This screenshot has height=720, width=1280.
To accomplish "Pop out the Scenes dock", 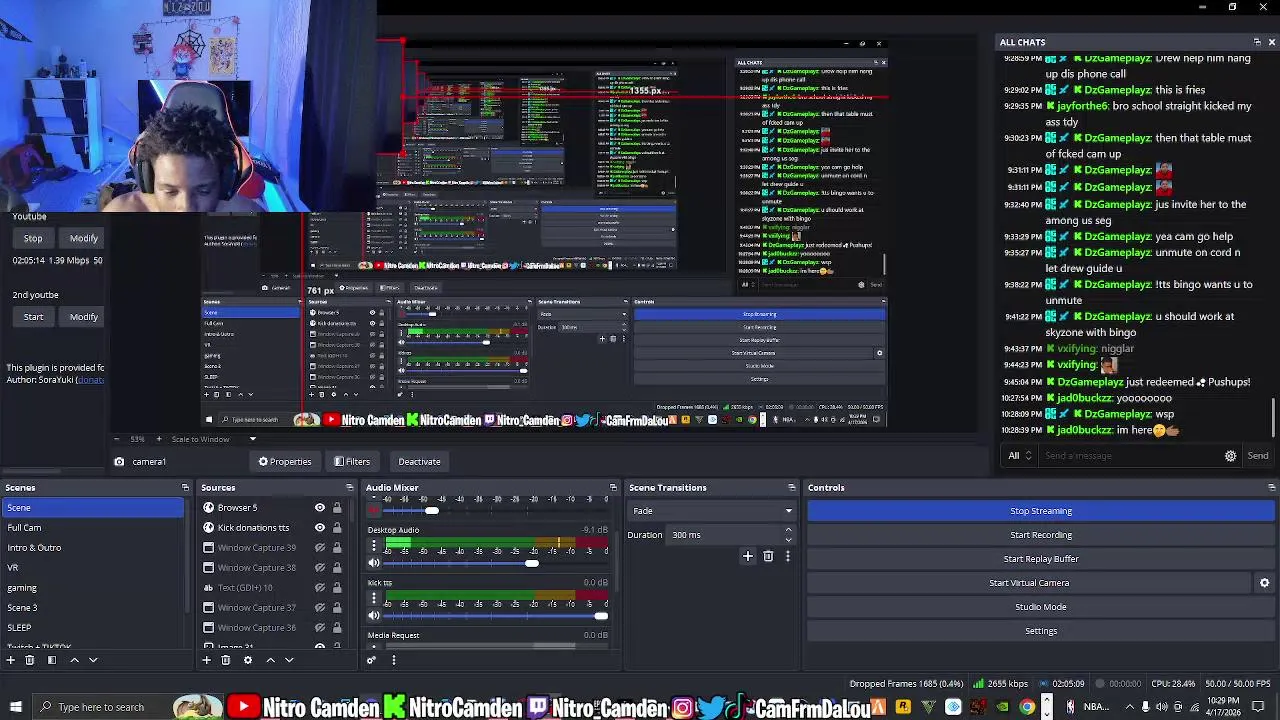I will click(x=185, y=488).
